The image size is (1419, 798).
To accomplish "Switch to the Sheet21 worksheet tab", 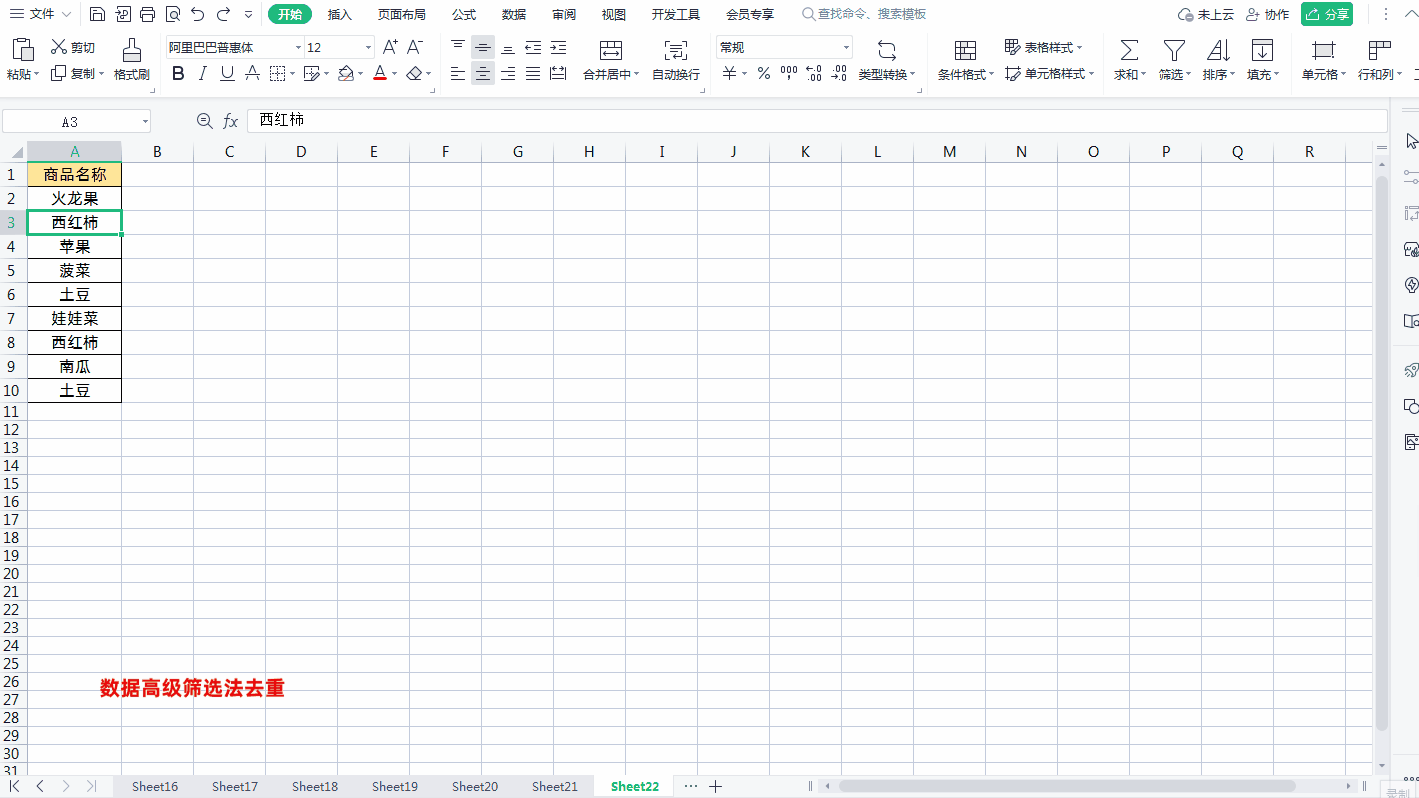I will (554, 786).
